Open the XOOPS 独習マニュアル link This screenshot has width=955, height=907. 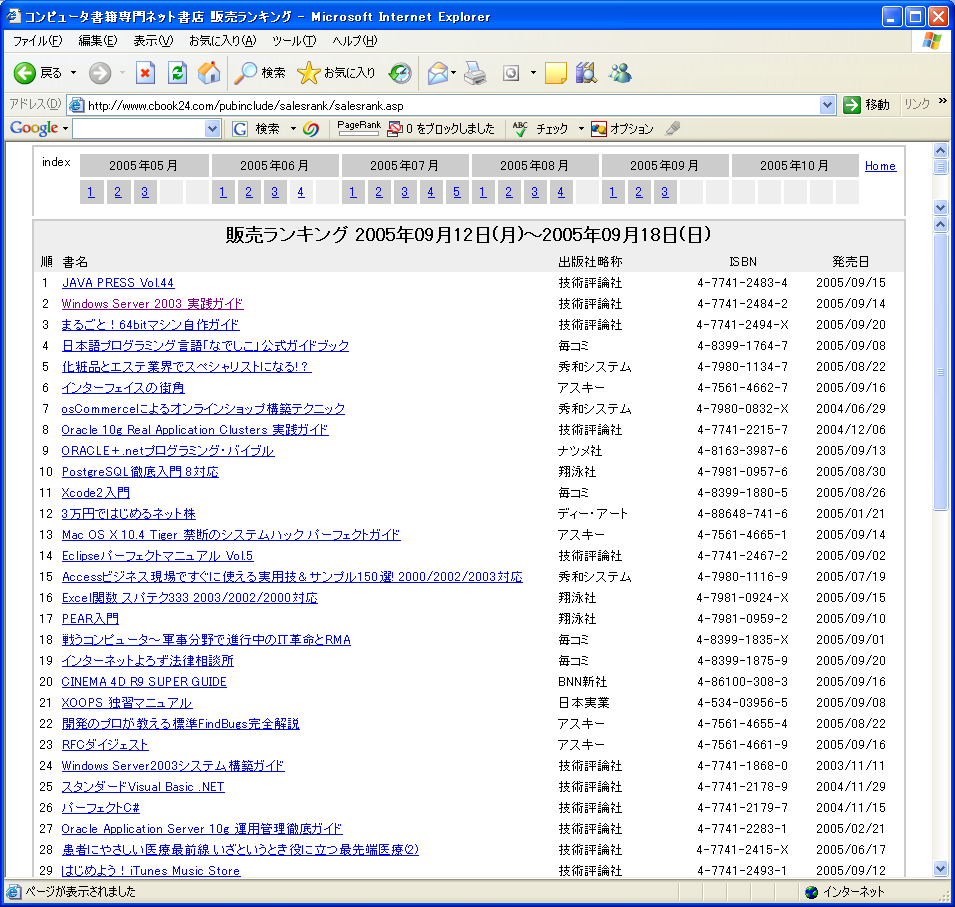[127, 703]
